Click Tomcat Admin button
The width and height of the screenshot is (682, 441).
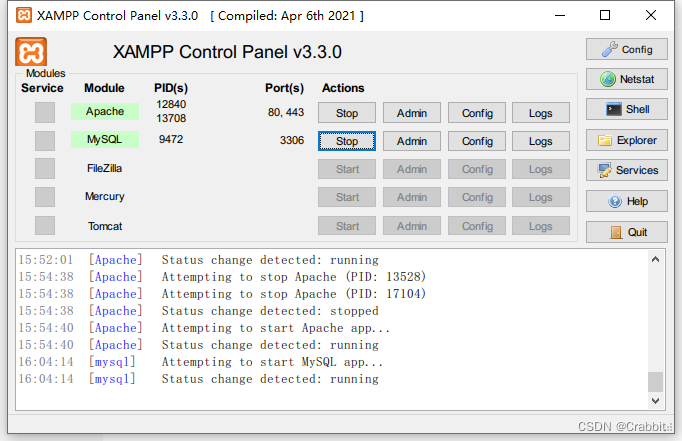411,226
